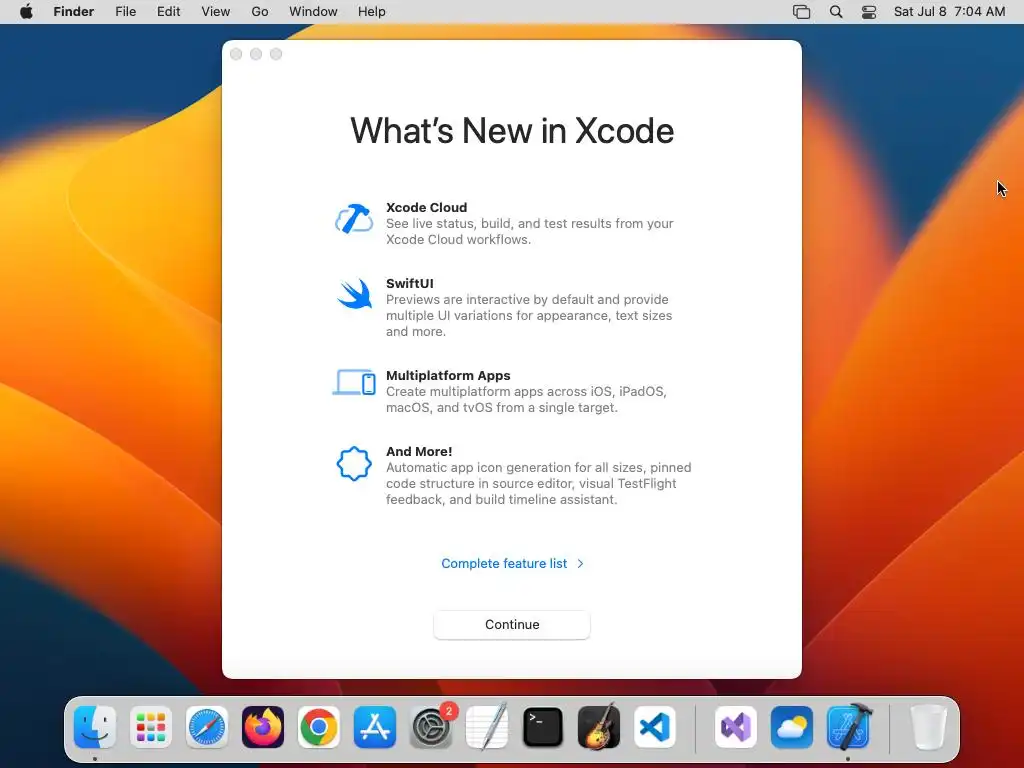Viewport: 1024px width, 768px height.
Task: Click the Xcode icon in the Dock
Action: [x=848, y=727]
